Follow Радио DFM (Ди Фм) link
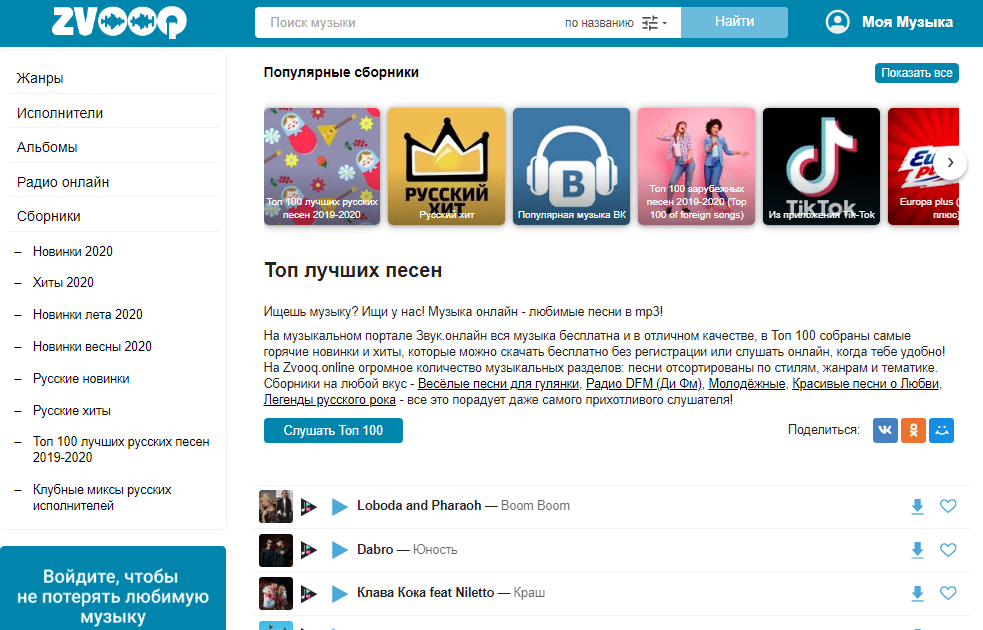This screenshot has height=630, width=983. point(643,384)
